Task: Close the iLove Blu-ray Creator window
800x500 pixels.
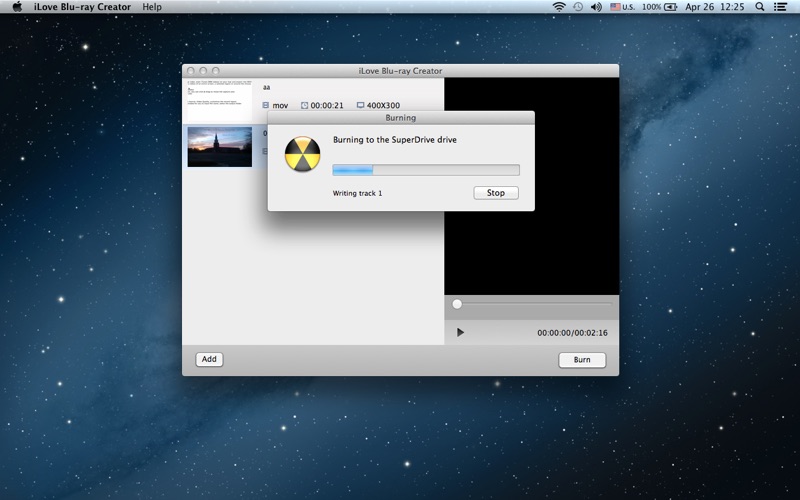Action: coord(191,71)
